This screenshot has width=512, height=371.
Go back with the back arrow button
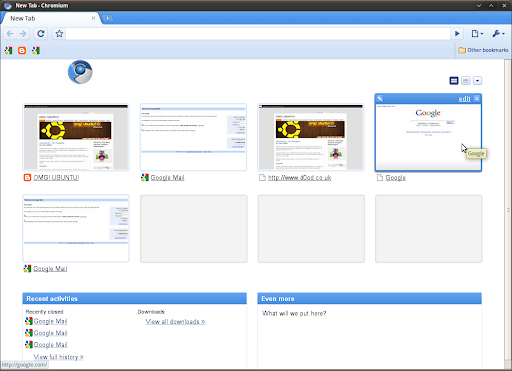(10, 34)
